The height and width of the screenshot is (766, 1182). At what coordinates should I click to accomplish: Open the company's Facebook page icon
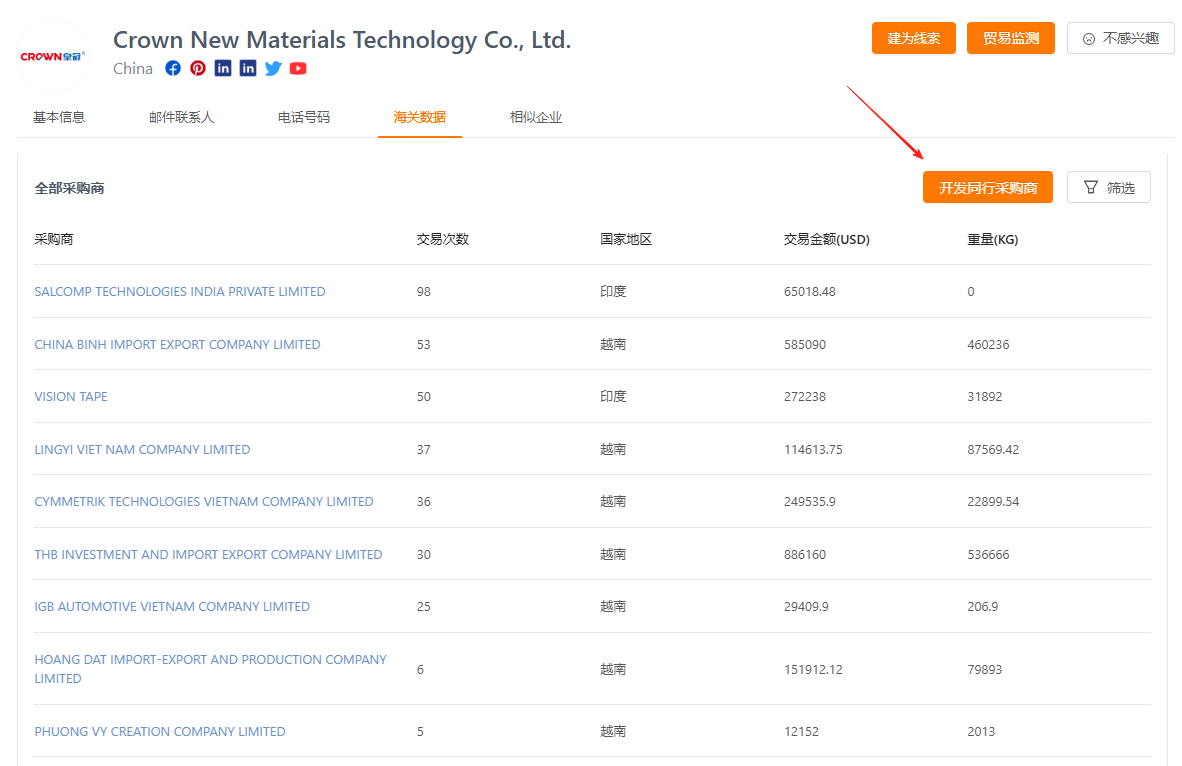(173, 69)
